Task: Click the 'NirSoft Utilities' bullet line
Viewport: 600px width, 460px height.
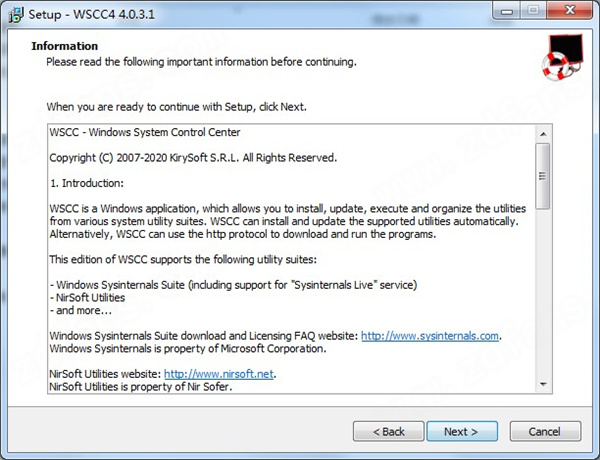Action: tap(87, 298)
